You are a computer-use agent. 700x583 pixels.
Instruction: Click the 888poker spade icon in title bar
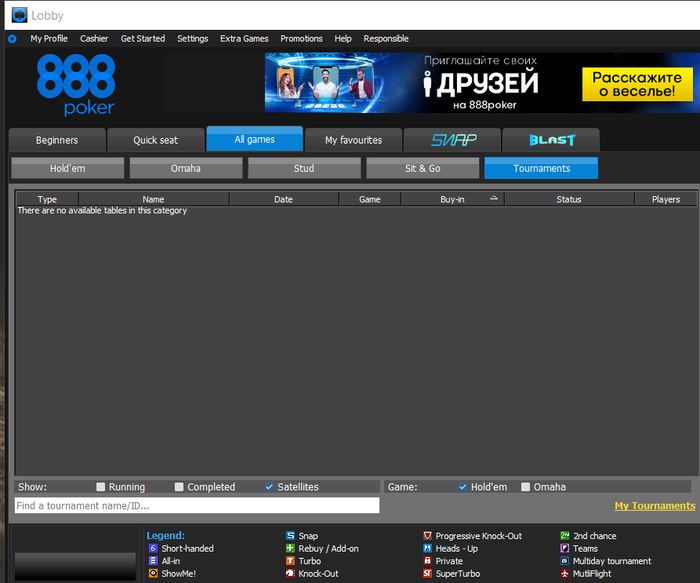(x=19, y=15)
